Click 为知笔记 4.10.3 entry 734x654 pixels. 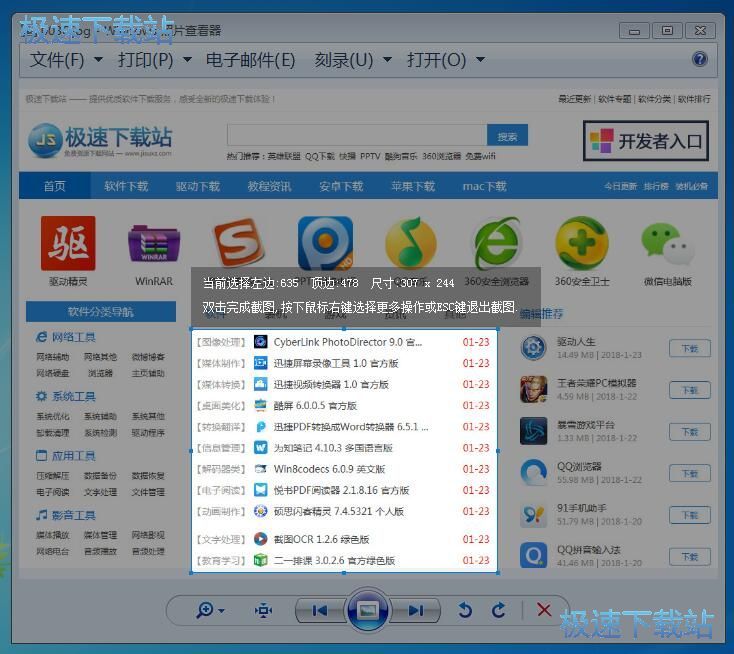pos(333,448)
